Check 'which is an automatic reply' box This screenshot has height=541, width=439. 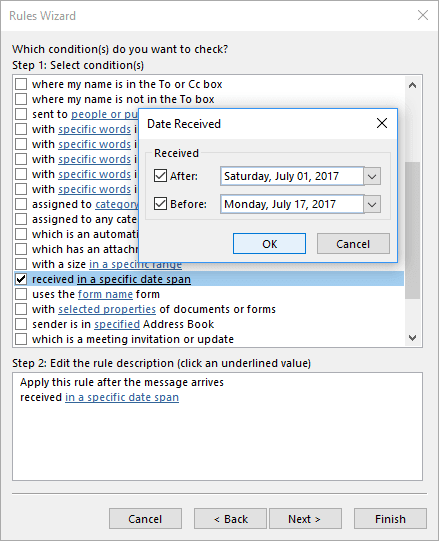[x=21, y=234]
